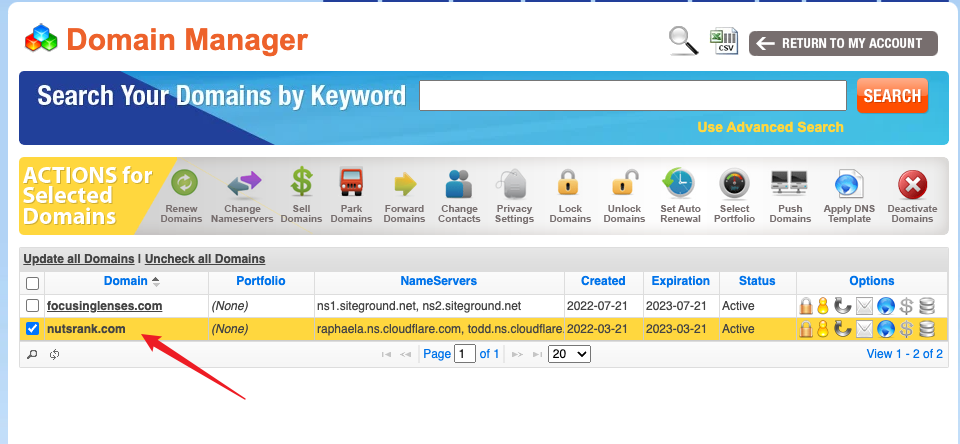Sort by the Created column header
The height and width of the screenshot is (444, 960).
603,281
